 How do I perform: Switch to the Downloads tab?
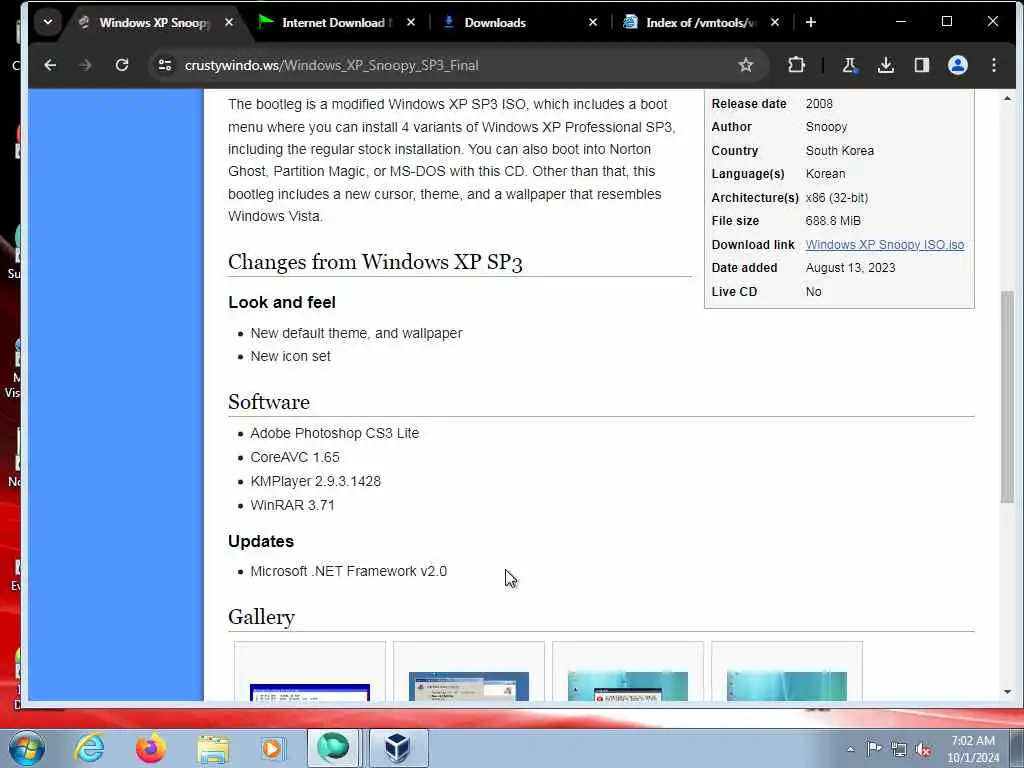(x=494, y=22)
